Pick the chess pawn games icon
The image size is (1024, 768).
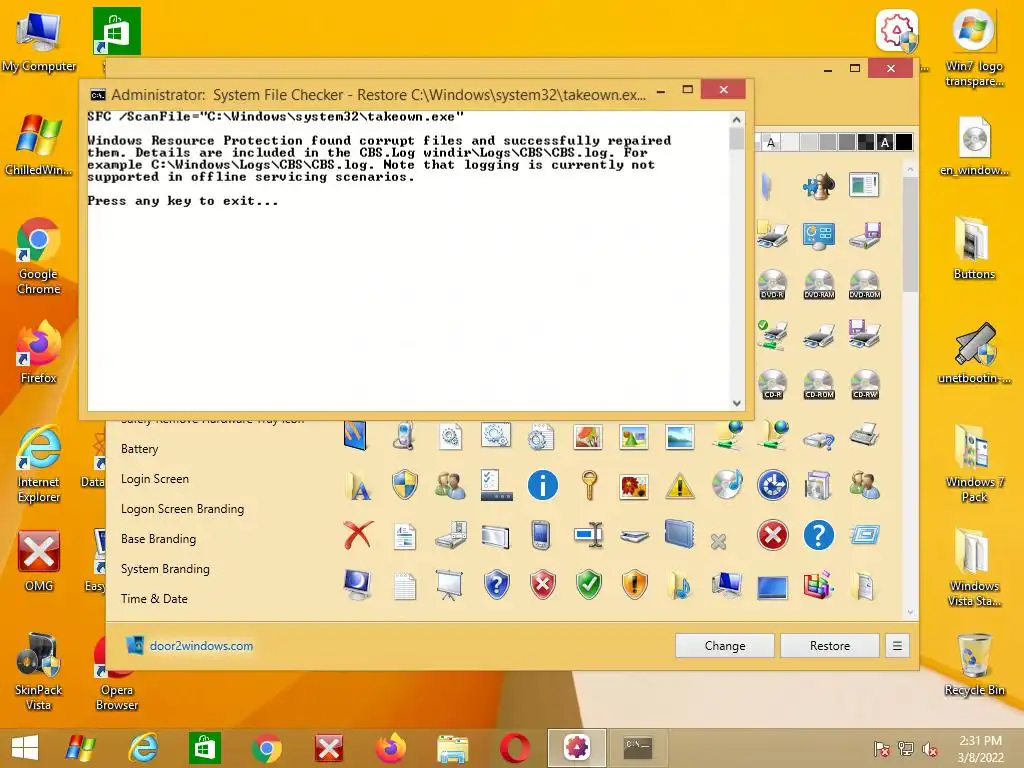click(818, 185)
